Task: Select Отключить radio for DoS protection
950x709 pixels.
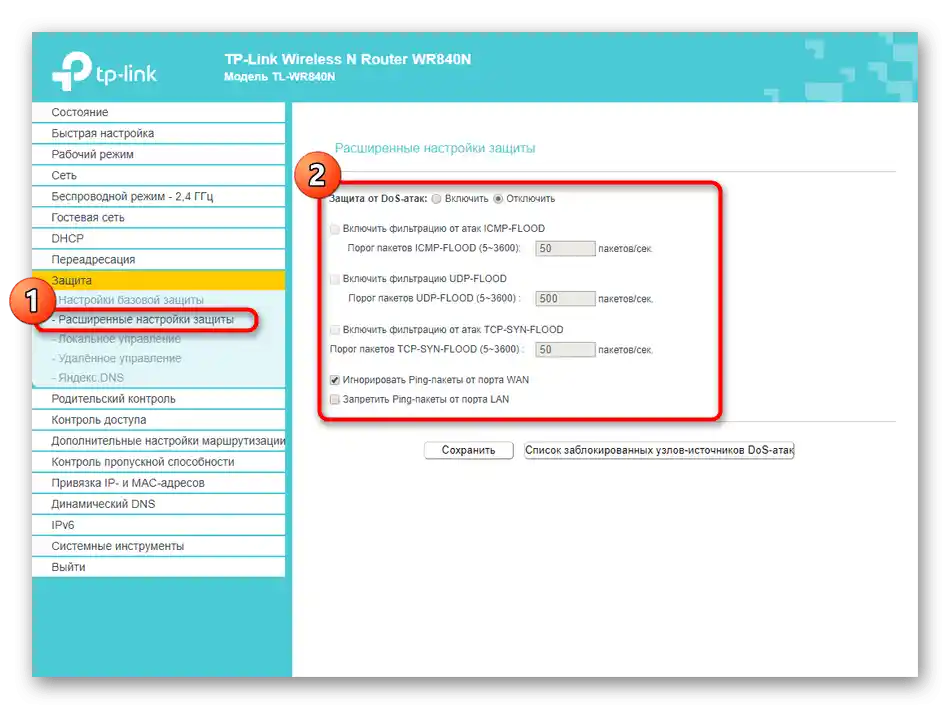Action: [x=498, y=199]
